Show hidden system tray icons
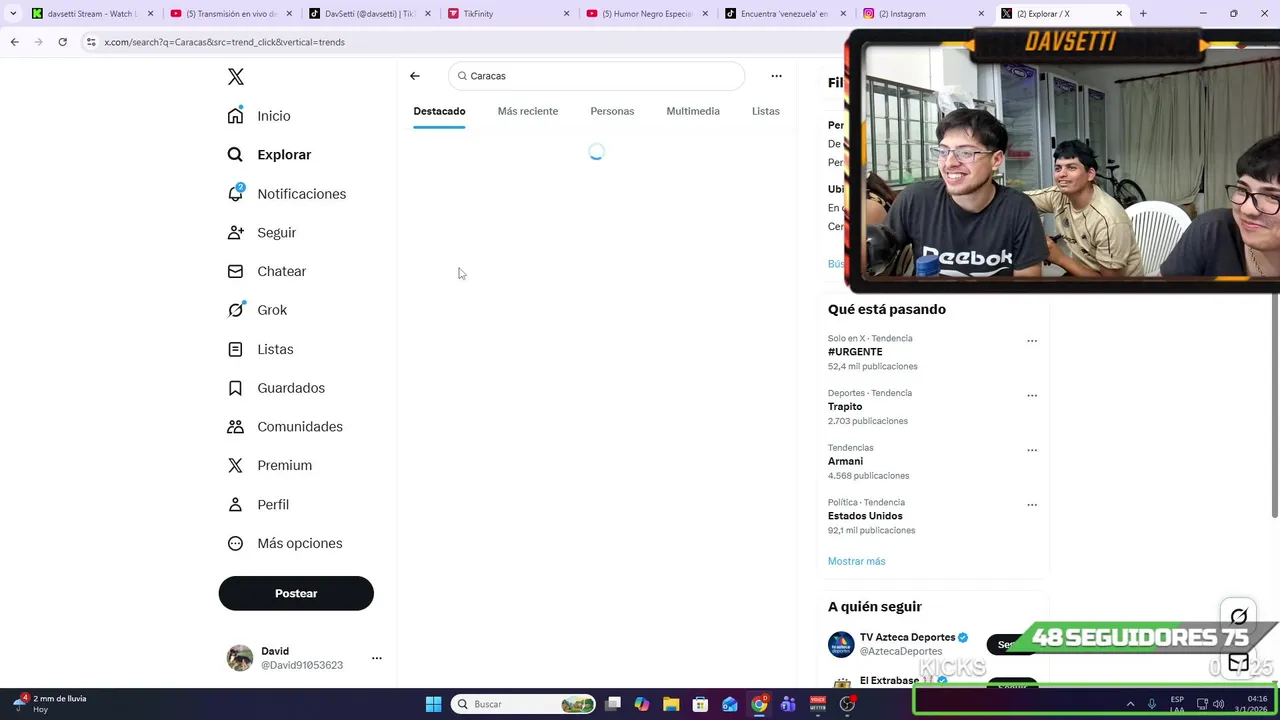 [x=1130, y=704]
